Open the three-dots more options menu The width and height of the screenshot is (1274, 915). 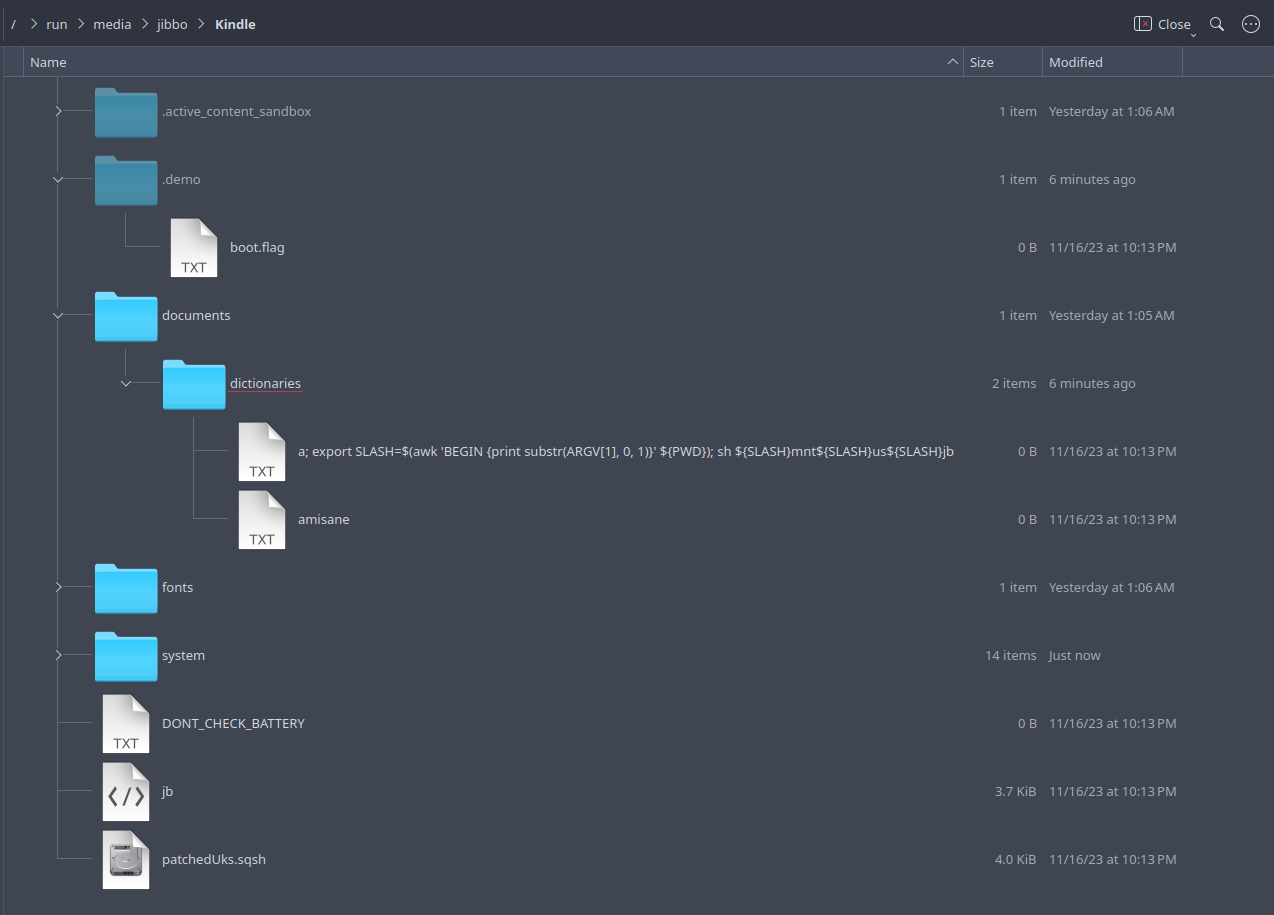(1250, 24)
